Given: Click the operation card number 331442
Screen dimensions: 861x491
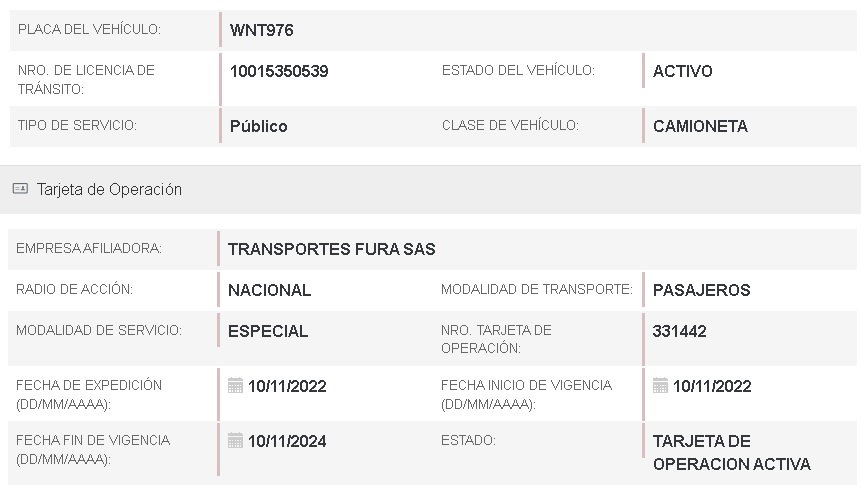Looking at the screenshot, I should pos(679,331).
